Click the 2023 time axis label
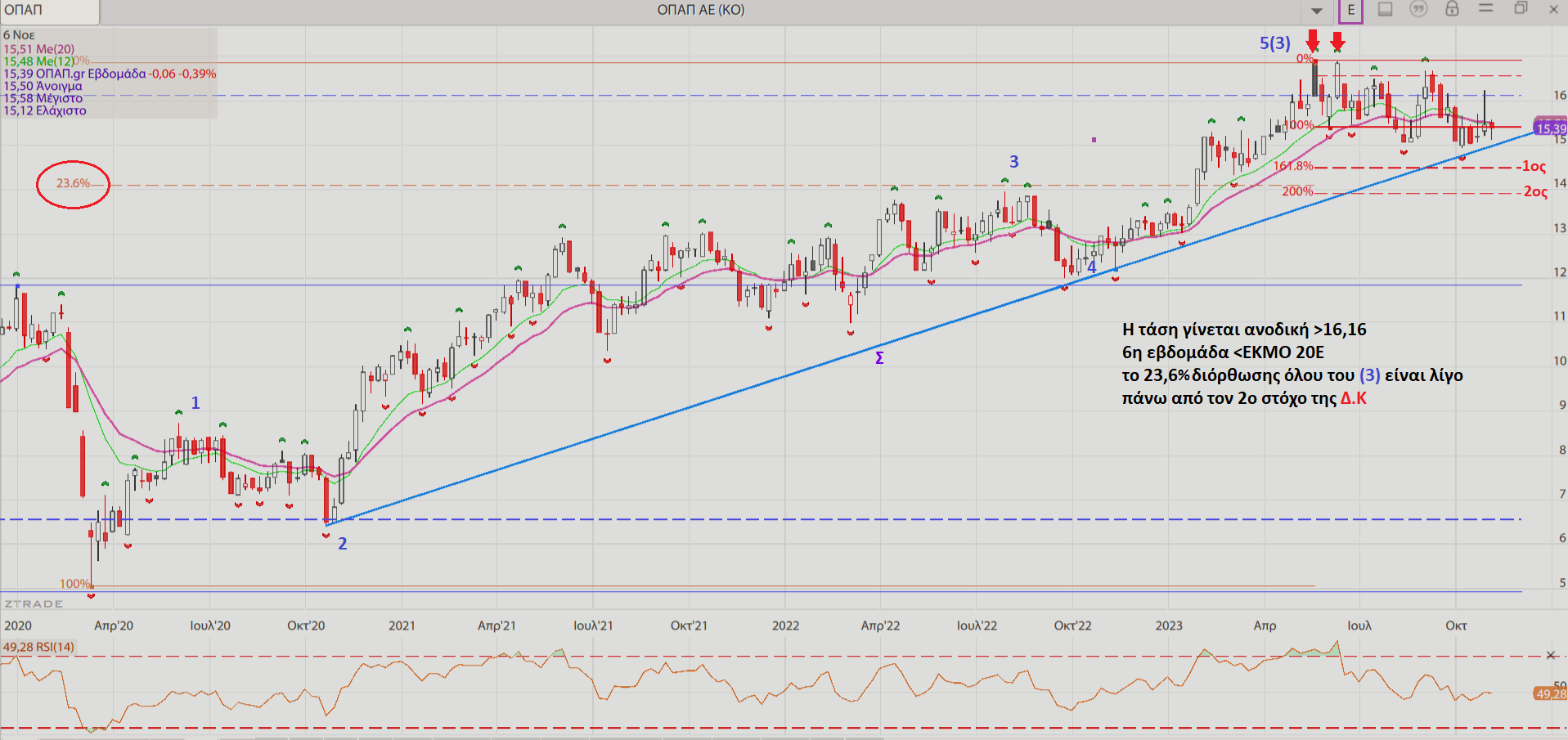 1169,626
